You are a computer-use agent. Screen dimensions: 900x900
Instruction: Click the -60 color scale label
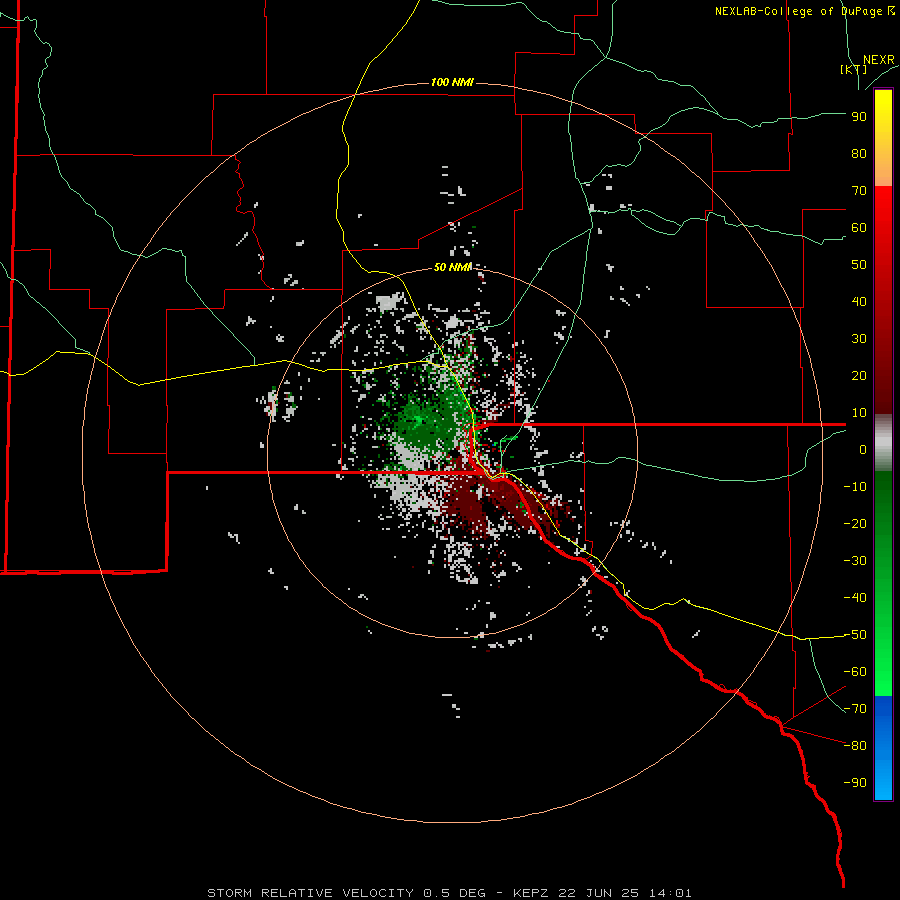coord(855,672)
